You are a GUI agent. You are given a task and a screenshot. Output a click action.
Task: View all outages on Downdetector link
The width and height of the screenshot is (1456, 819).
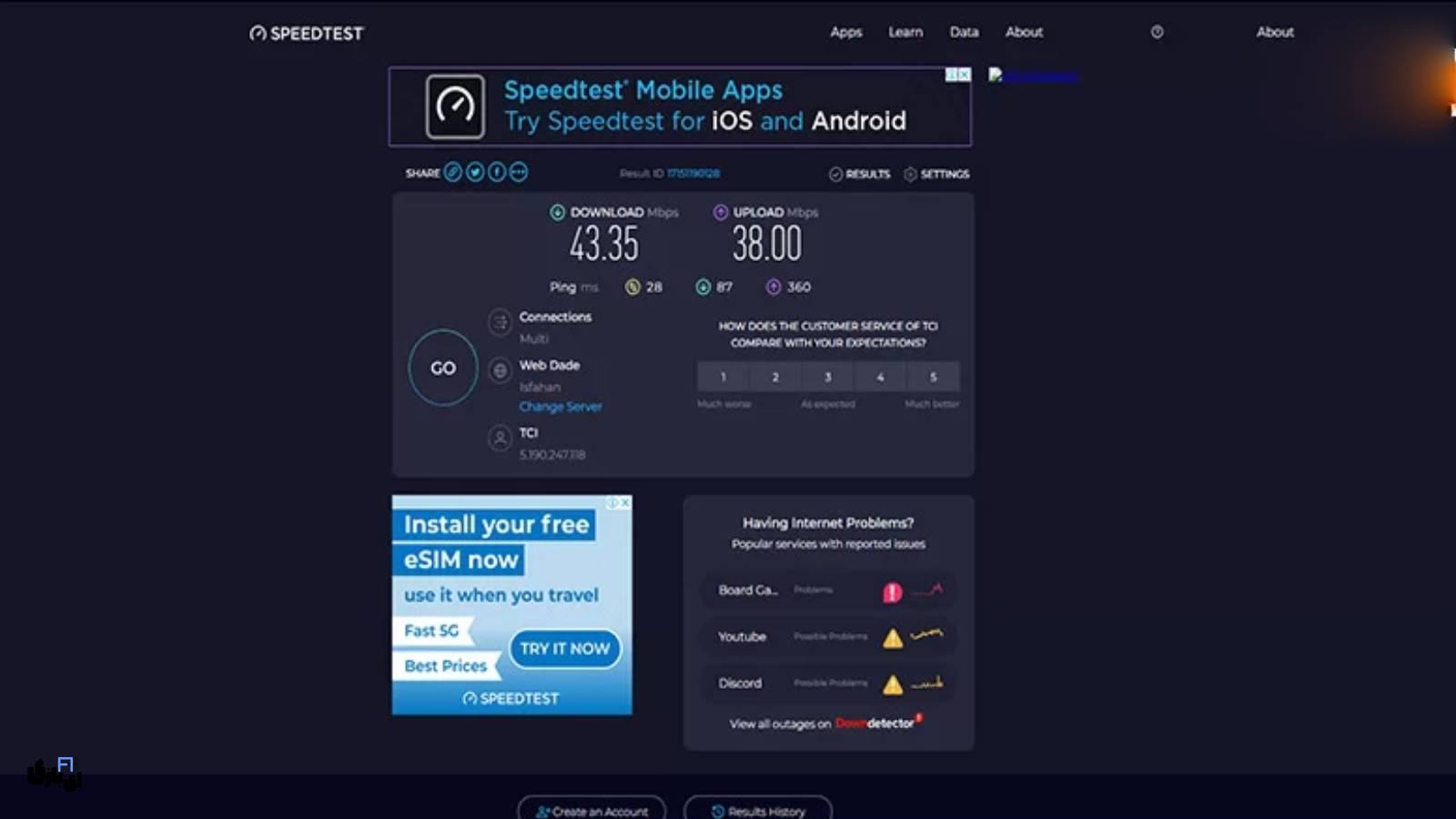(x=826, y=723)
